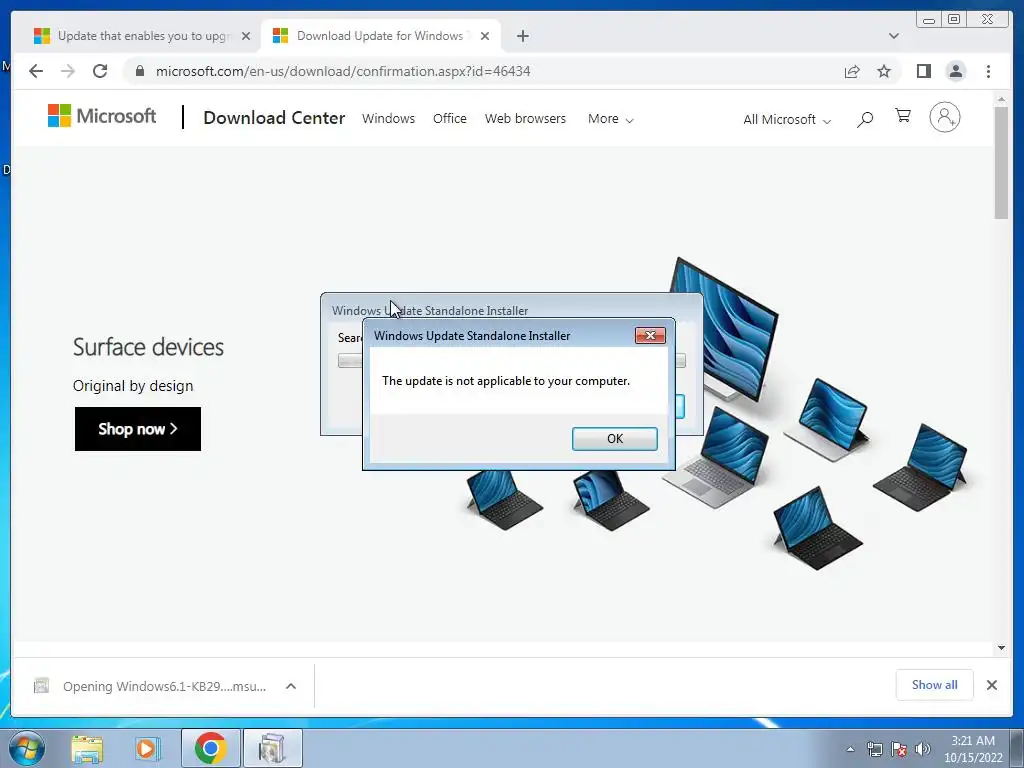Open a new tab

coord(522,36)
